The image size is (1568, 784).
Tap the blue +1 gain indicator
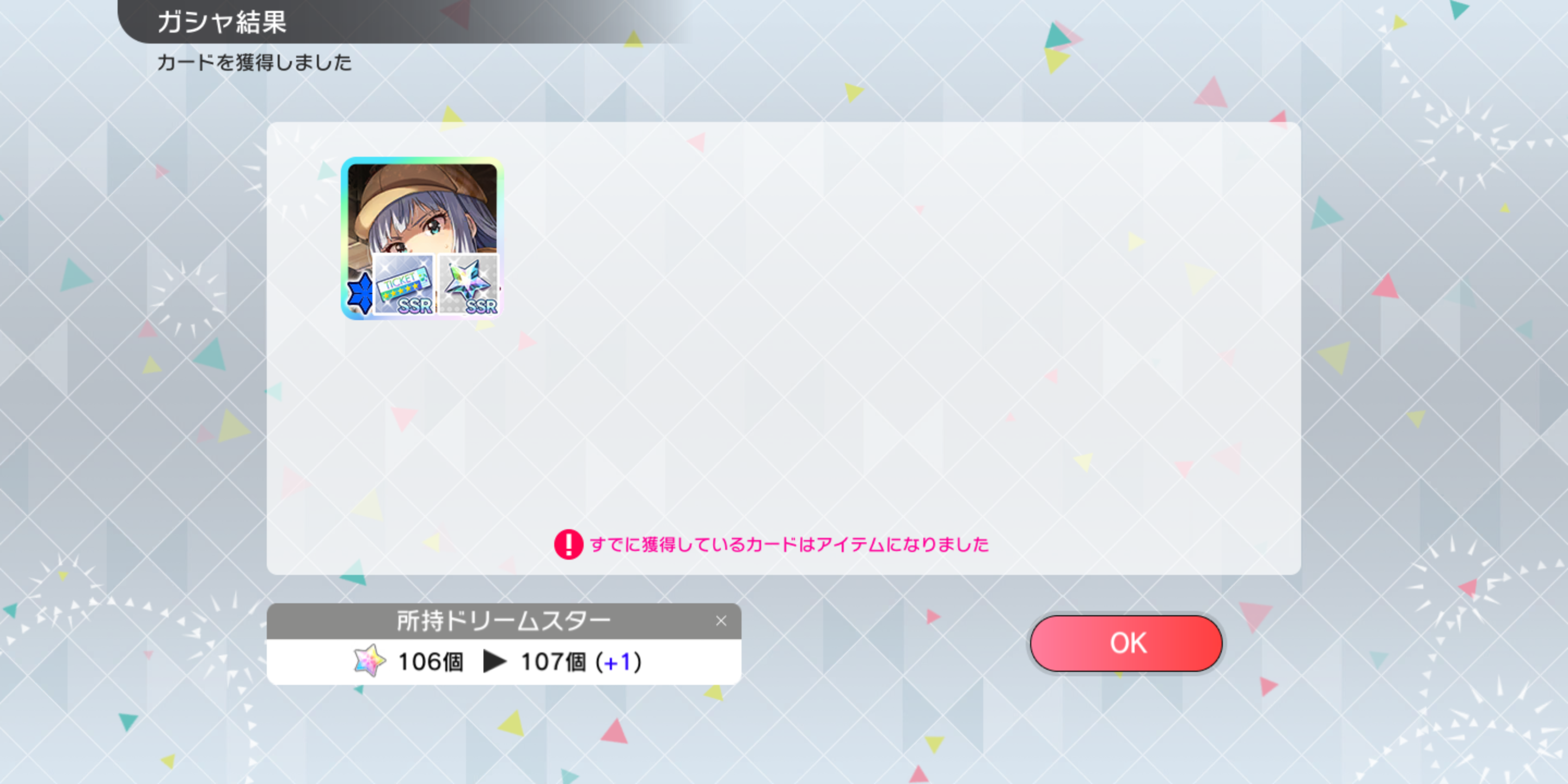617,661
